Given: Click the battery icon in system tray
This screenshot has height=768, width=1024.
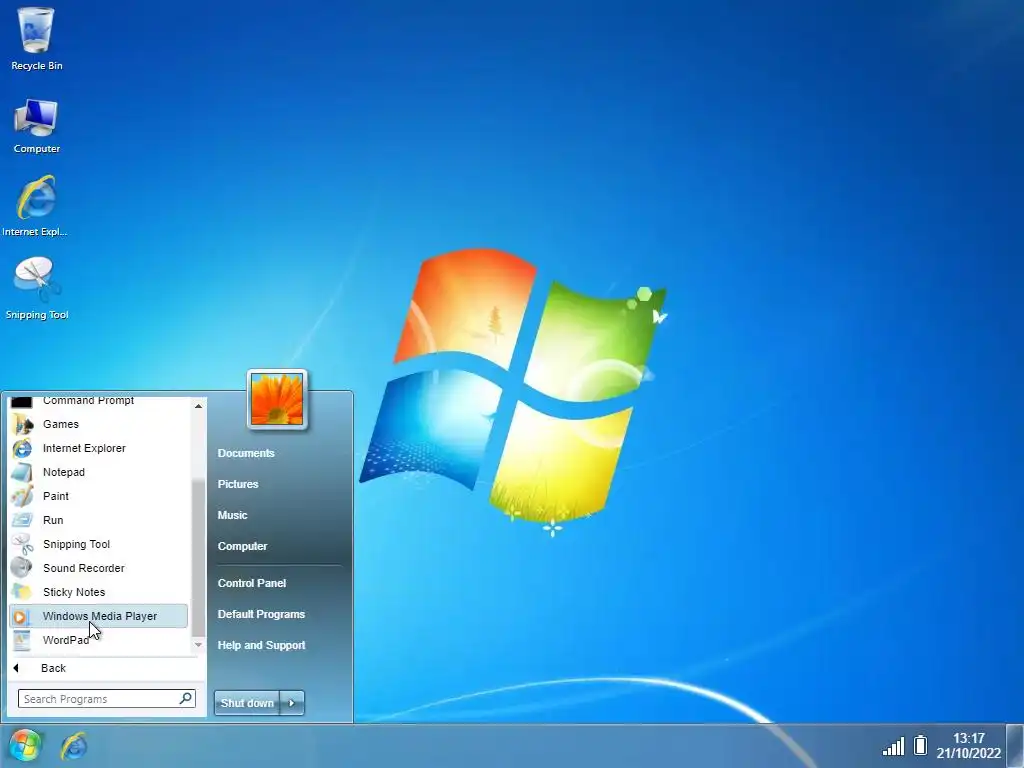Looking at the screenshot, I should click(920, 745).
